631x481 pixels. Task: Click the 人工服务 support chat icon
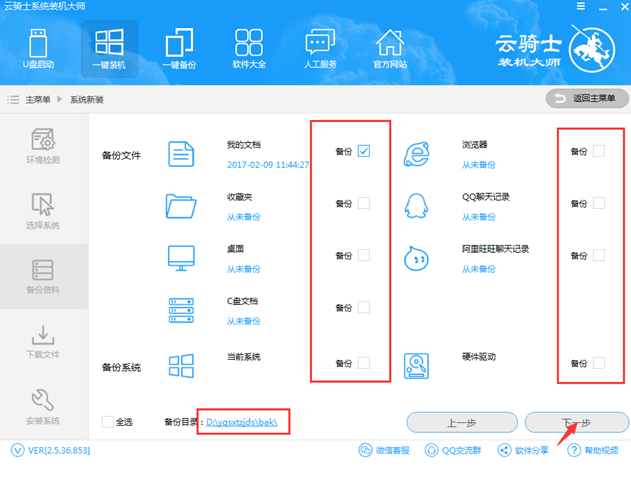click(320, 42)
